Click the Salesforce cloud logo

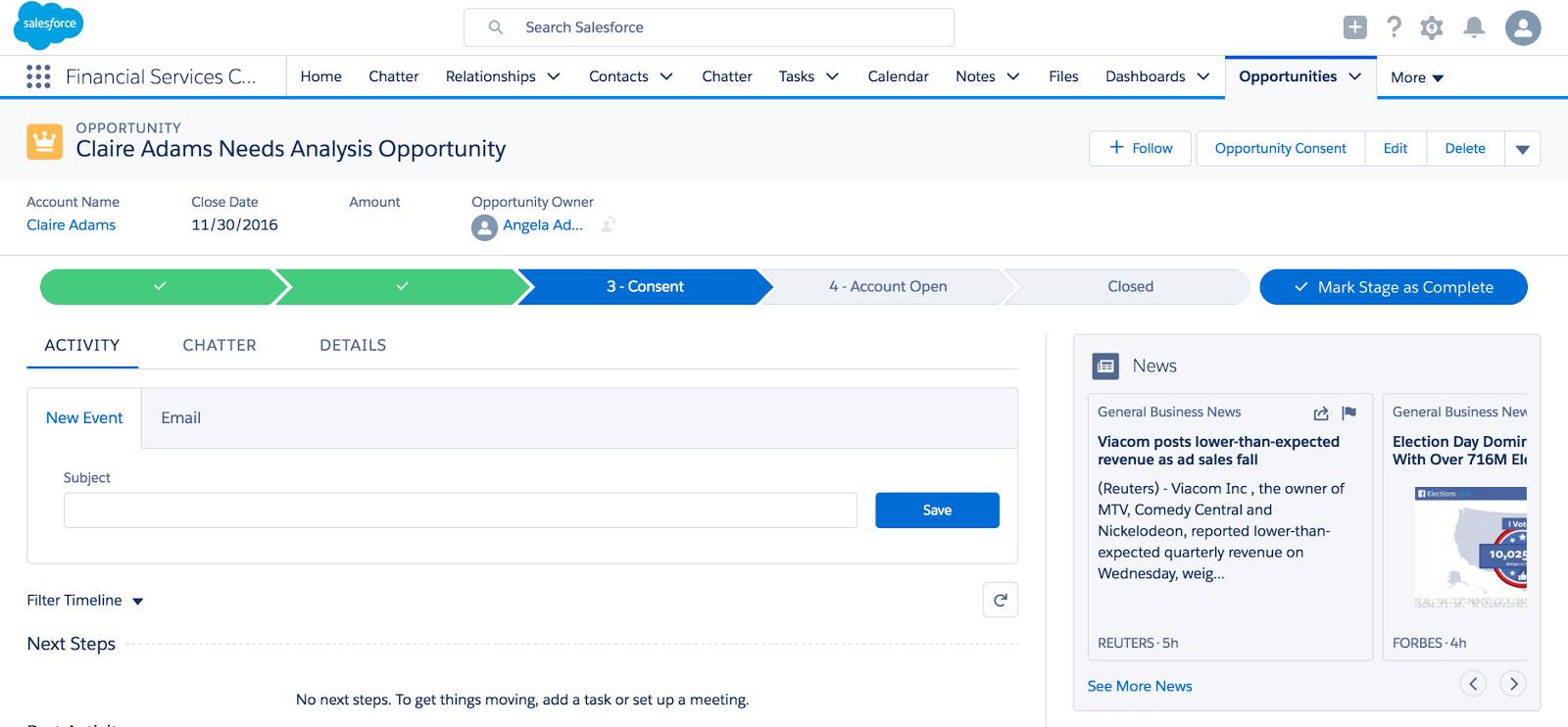pyautogui.click(x=49, y=25)
